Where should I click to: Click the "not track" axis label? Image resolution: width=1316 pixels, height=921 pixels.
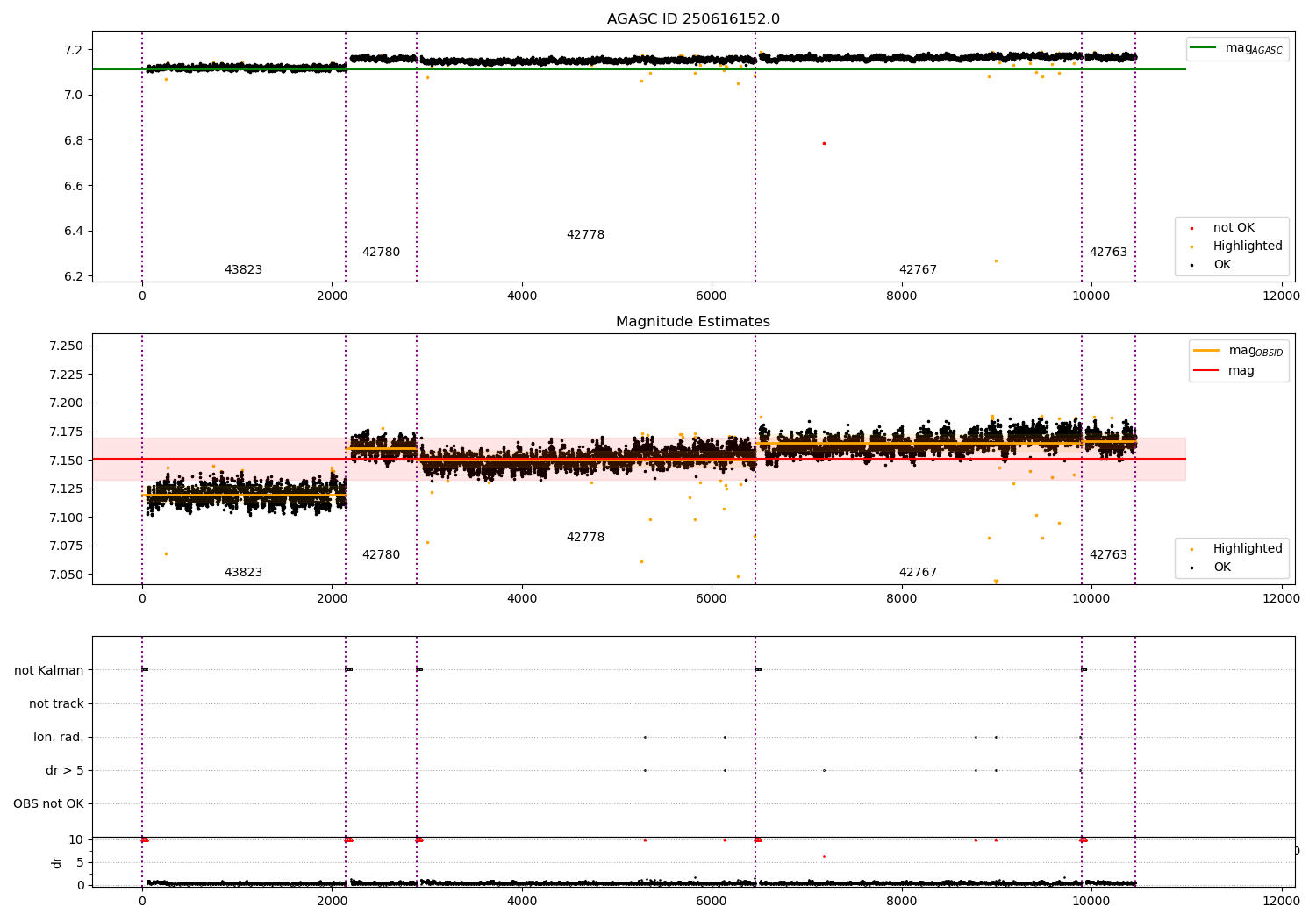point(56,703)
